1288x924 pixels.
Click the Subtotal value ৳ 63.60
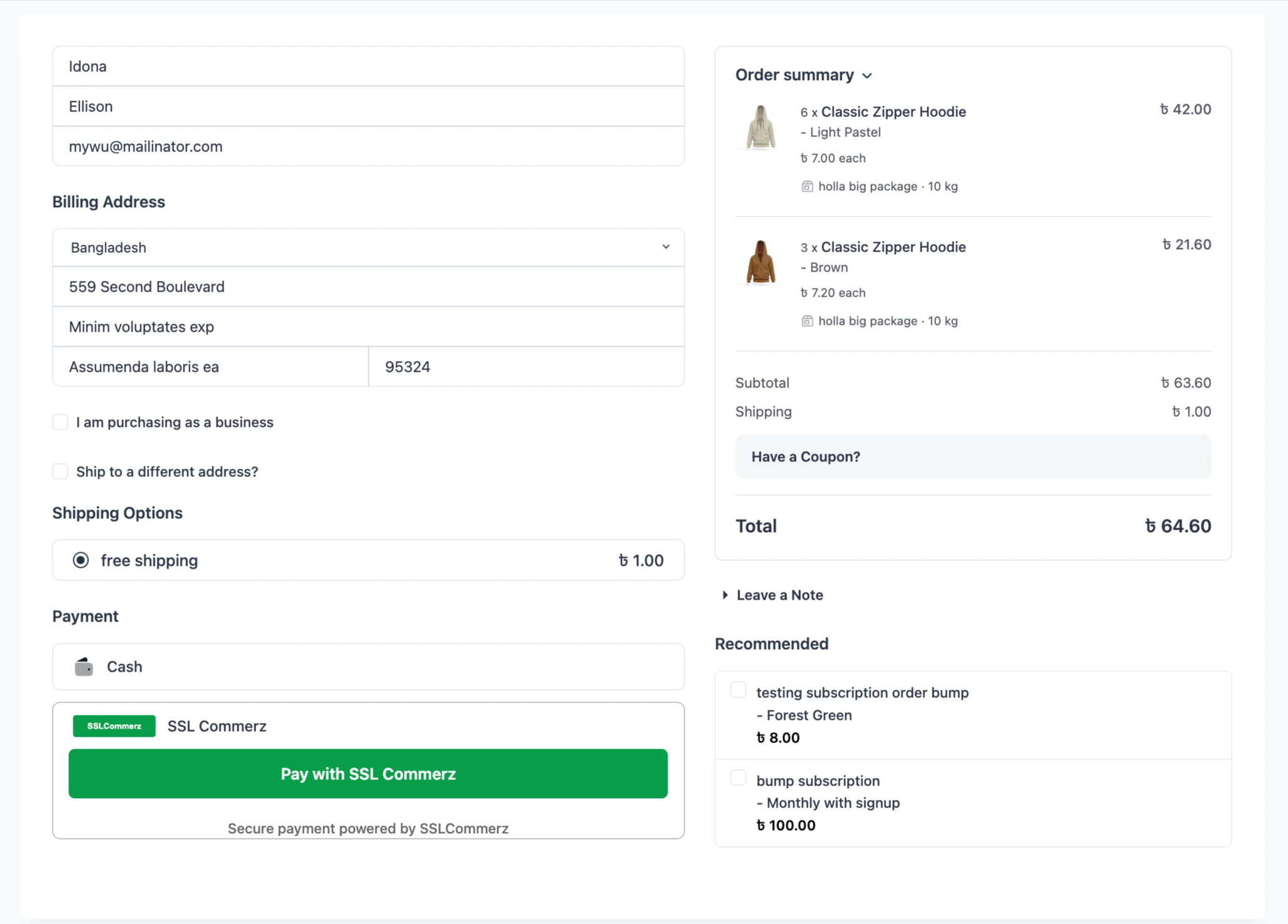coord(1186,382)
